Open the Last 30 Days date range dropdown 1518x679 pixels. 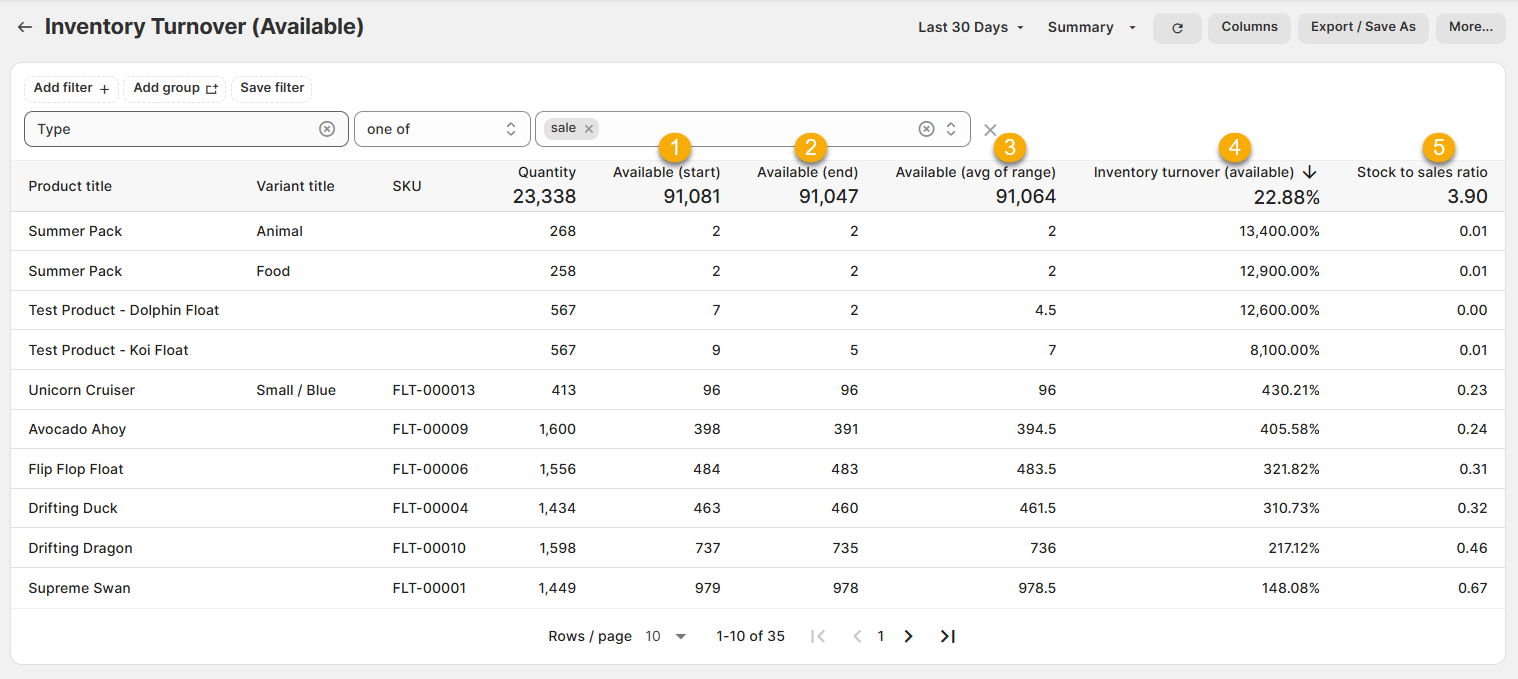coord(971,27)
